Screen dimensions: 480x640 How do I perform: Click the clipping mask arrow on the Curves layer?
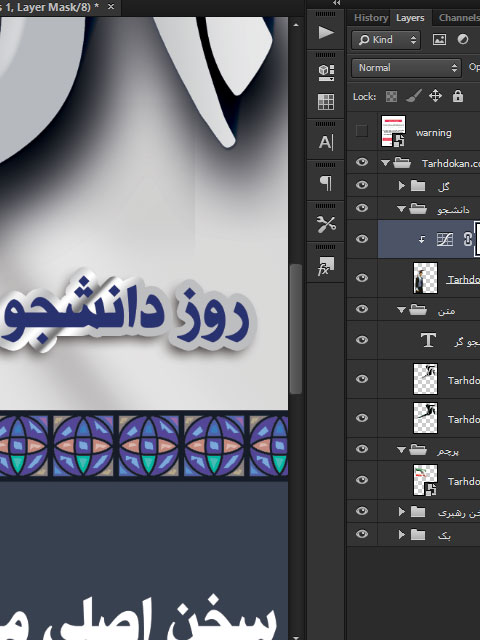coord(422,240)
